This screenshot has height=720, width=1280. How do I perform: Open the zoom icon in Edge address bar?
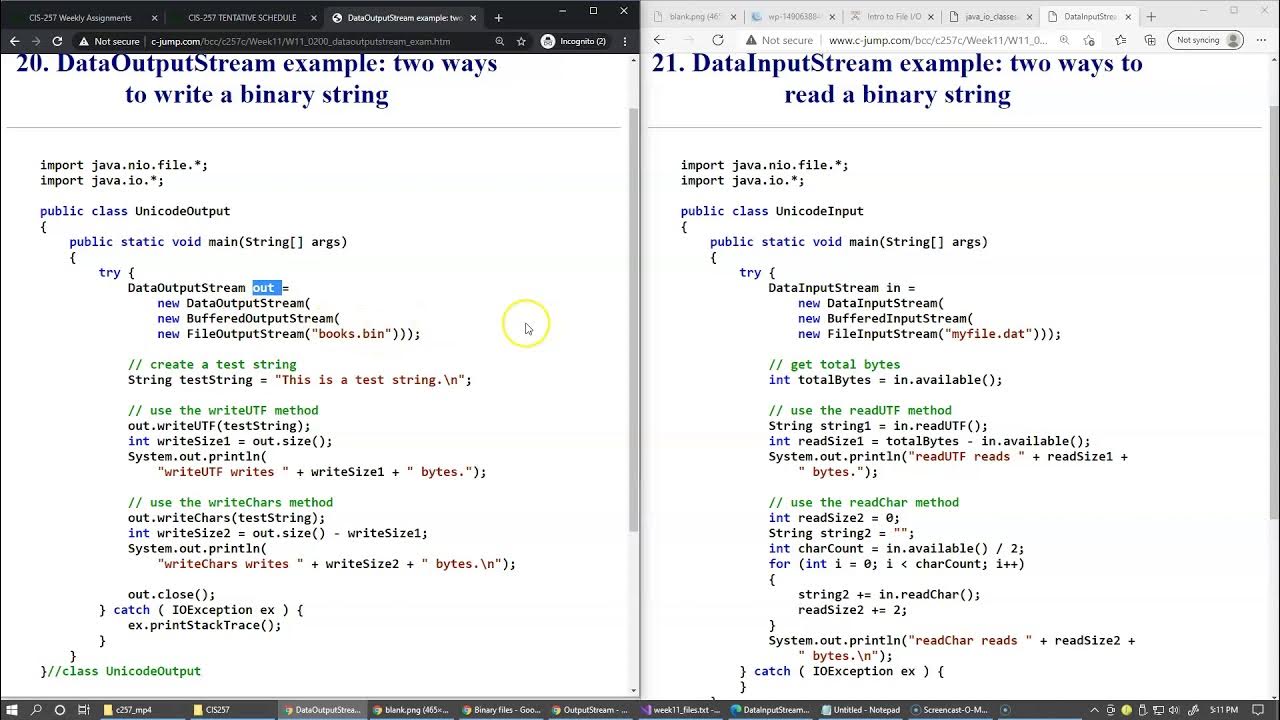coord(1064,40)
